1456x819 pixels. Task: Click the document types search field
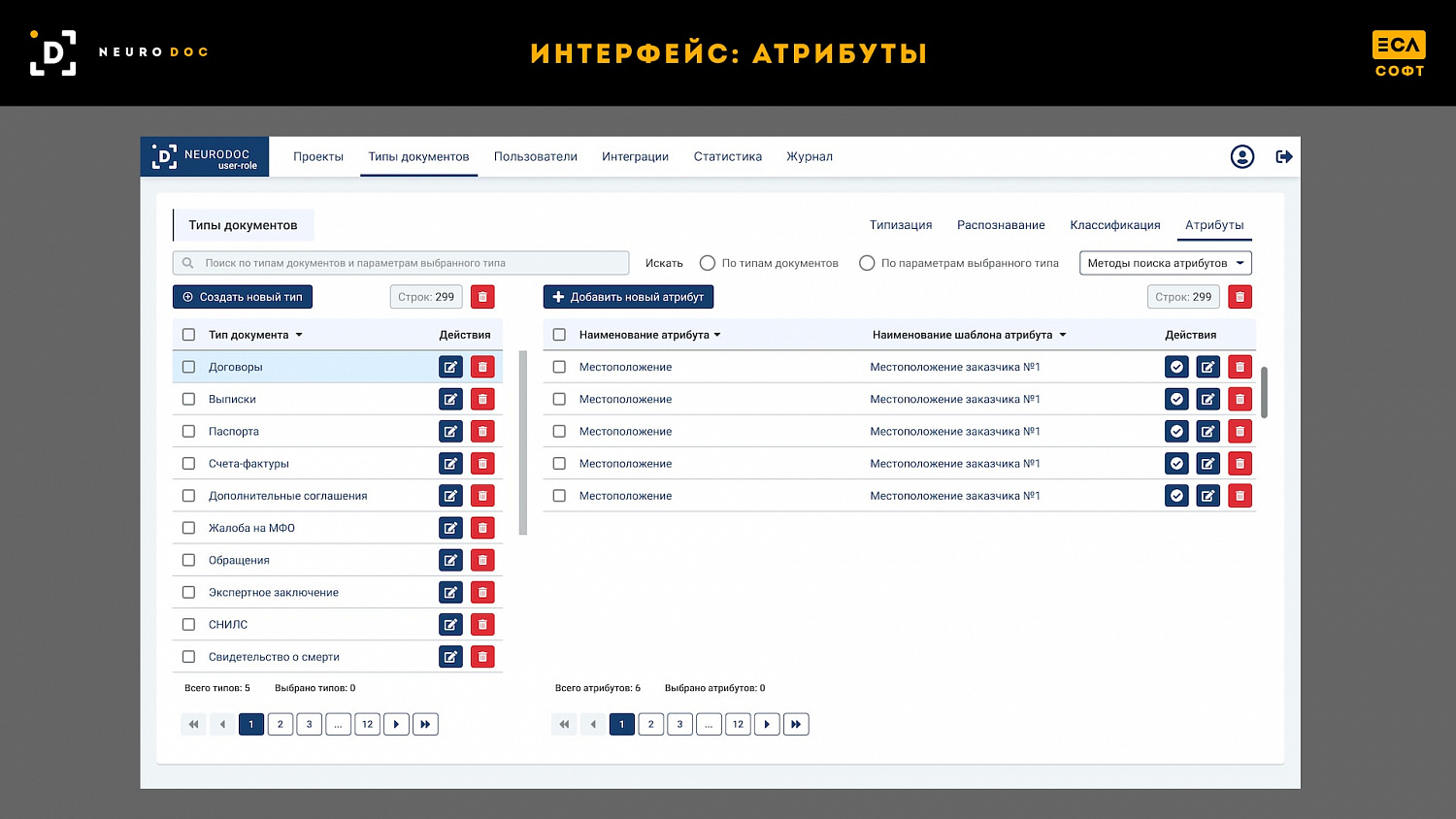coord(401,263)
